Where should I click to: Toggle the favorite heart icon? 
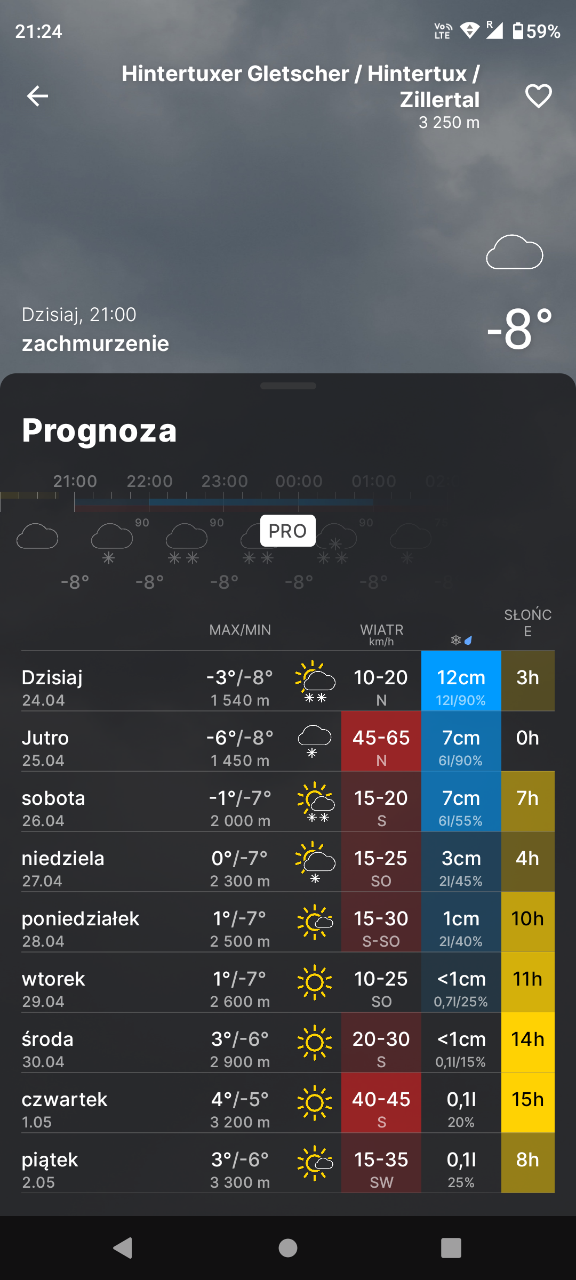[x=539, y=96]
